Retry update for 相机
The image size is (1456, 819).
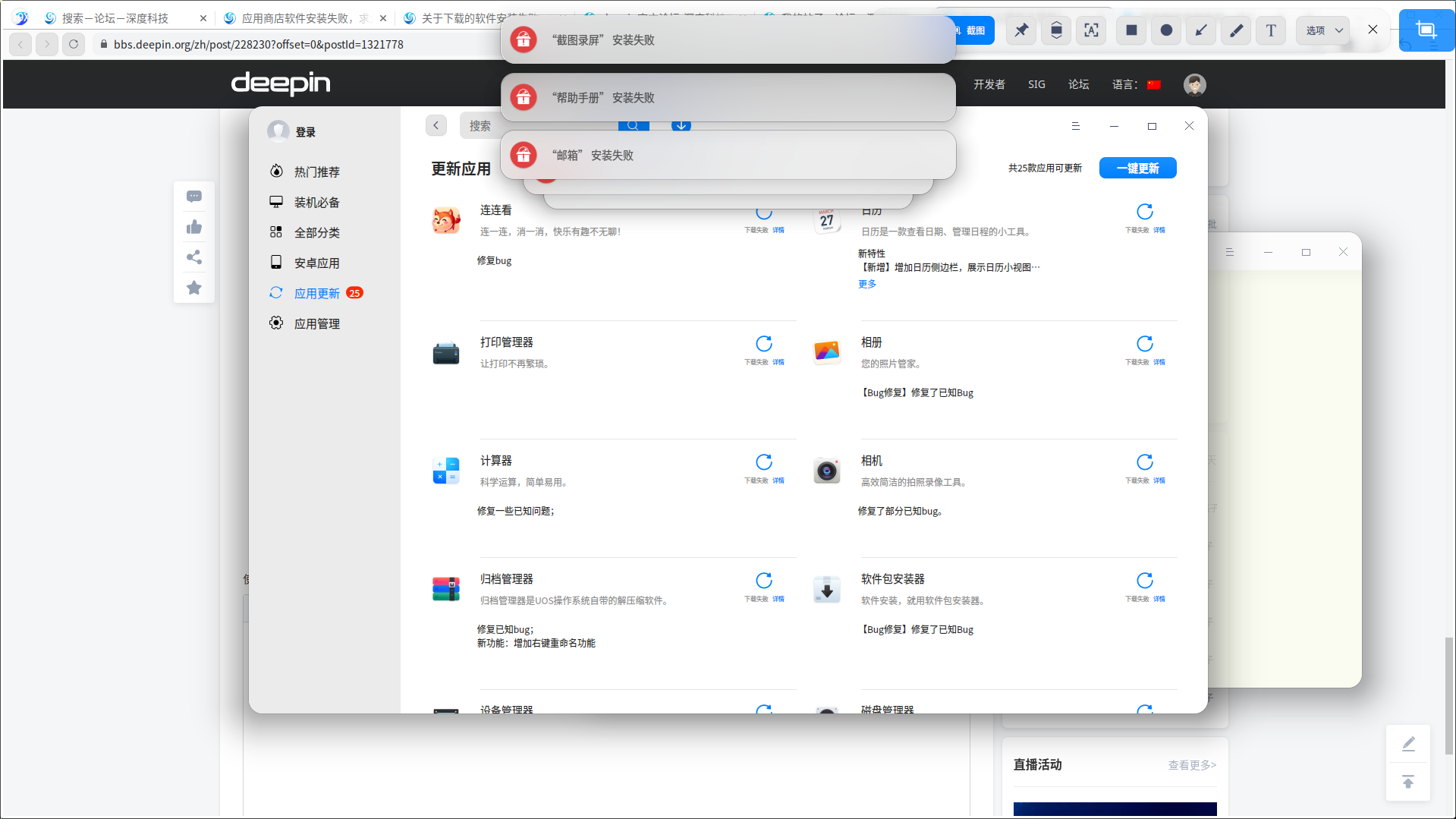pyautogui.click(x=1145, y=462)
